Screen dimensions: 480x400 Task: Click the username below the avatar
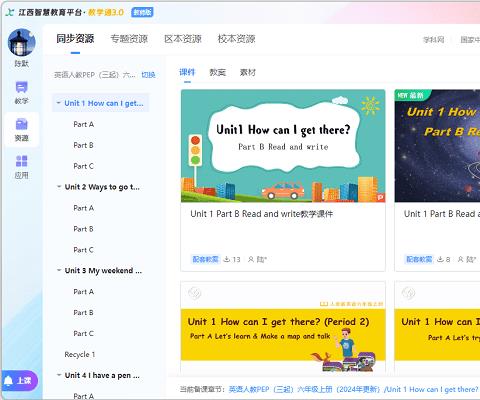(x=22, y=63)
